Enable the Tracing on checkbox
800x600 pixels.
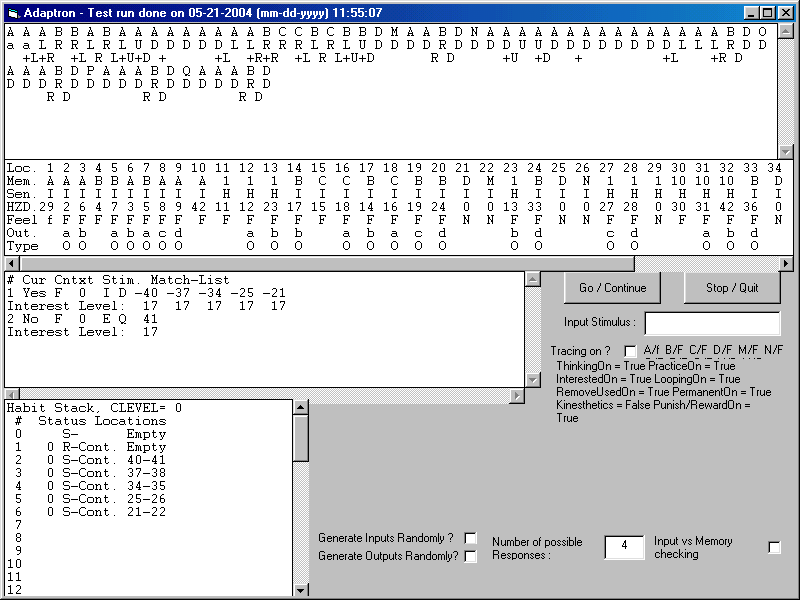tap(631, 351)
